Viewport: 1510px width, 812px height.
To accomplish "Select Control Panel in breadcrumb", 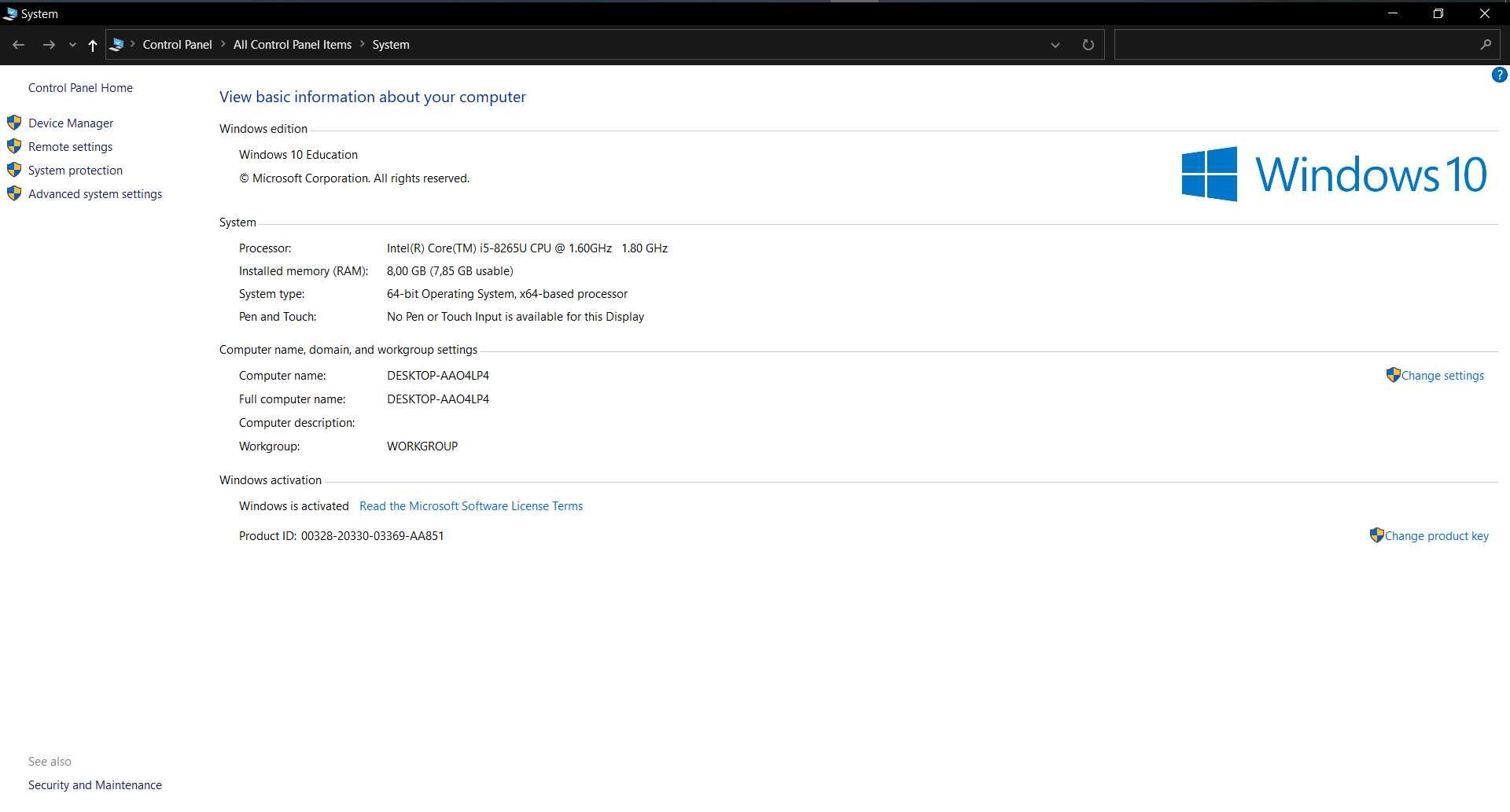I will click(177, 45).
